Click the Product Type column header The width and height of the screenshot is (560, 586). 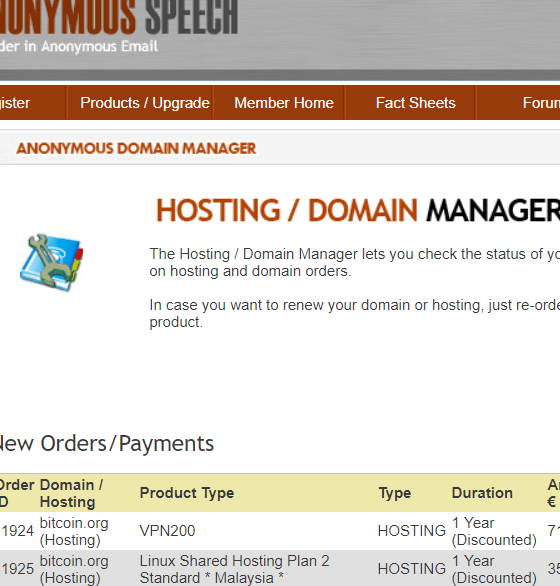pyautogui.click(x=187, y=493)
